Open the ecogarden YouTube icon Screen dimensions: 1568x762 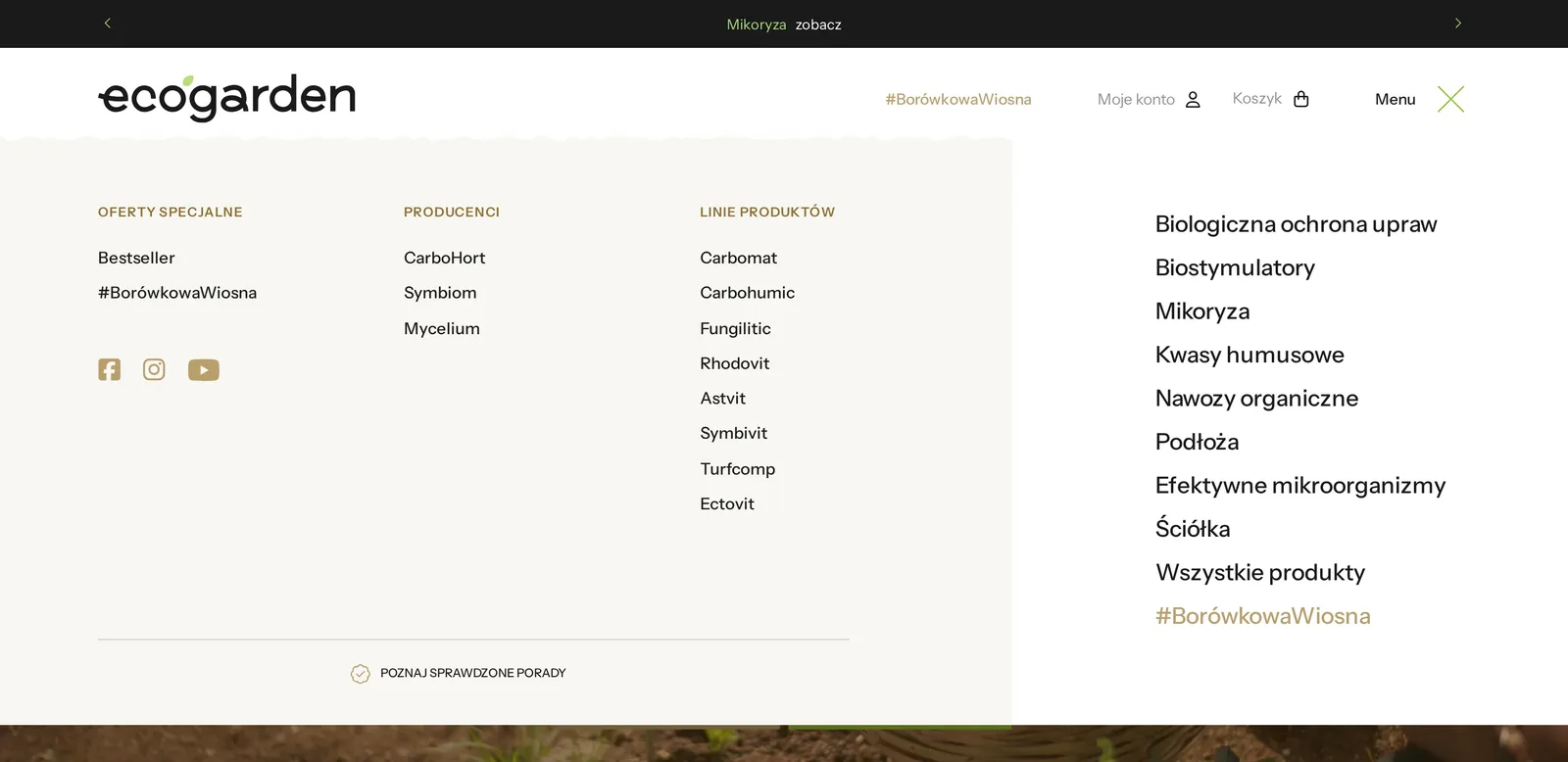(x=204, y=370)
